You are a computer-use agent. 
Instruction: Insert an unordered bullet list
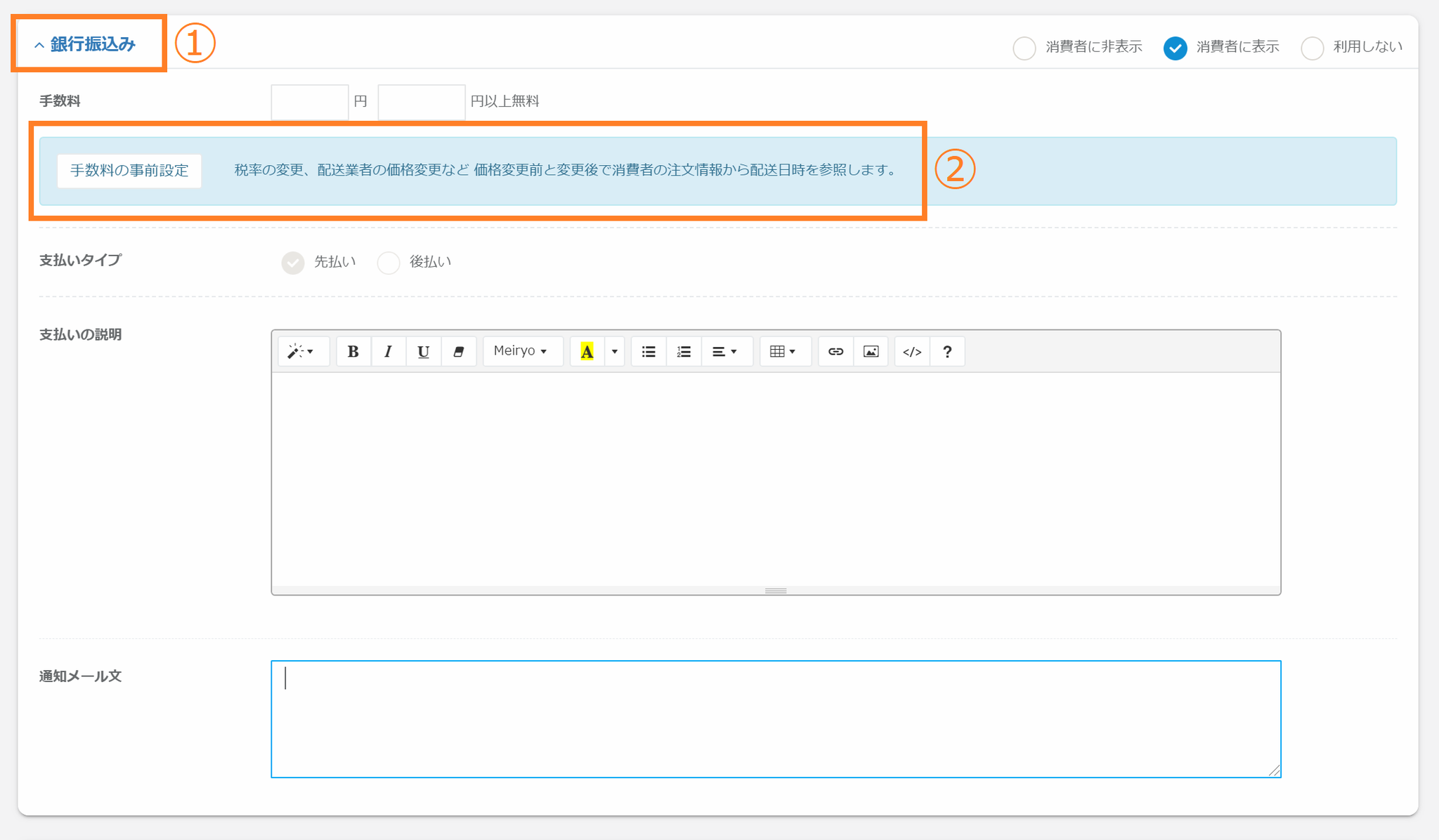pos(649,351)
